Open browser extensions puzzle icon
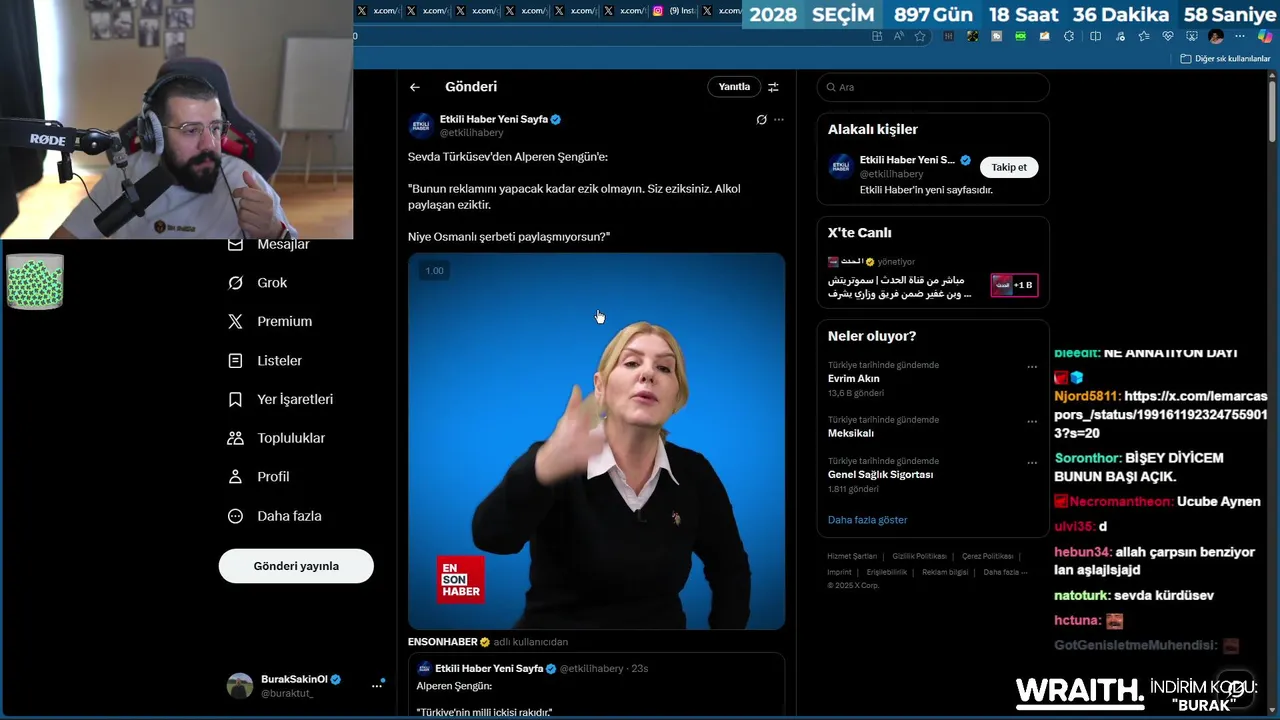The width and height of the screenshot is (1280, 720). pyautogui.click(x=1069, y=36)
